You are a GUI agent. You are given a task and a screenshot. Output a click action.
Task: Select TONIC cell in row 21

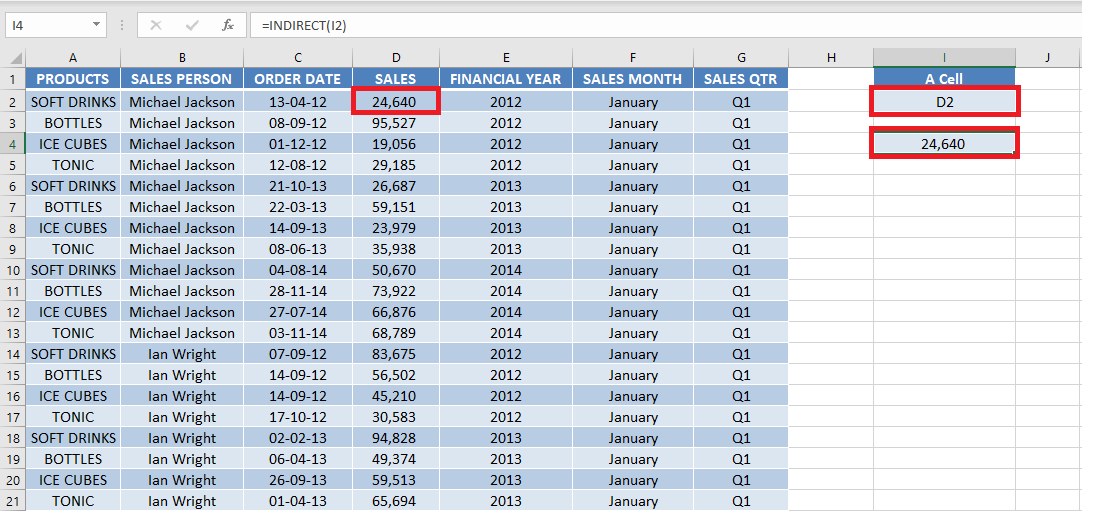point(73,500)
